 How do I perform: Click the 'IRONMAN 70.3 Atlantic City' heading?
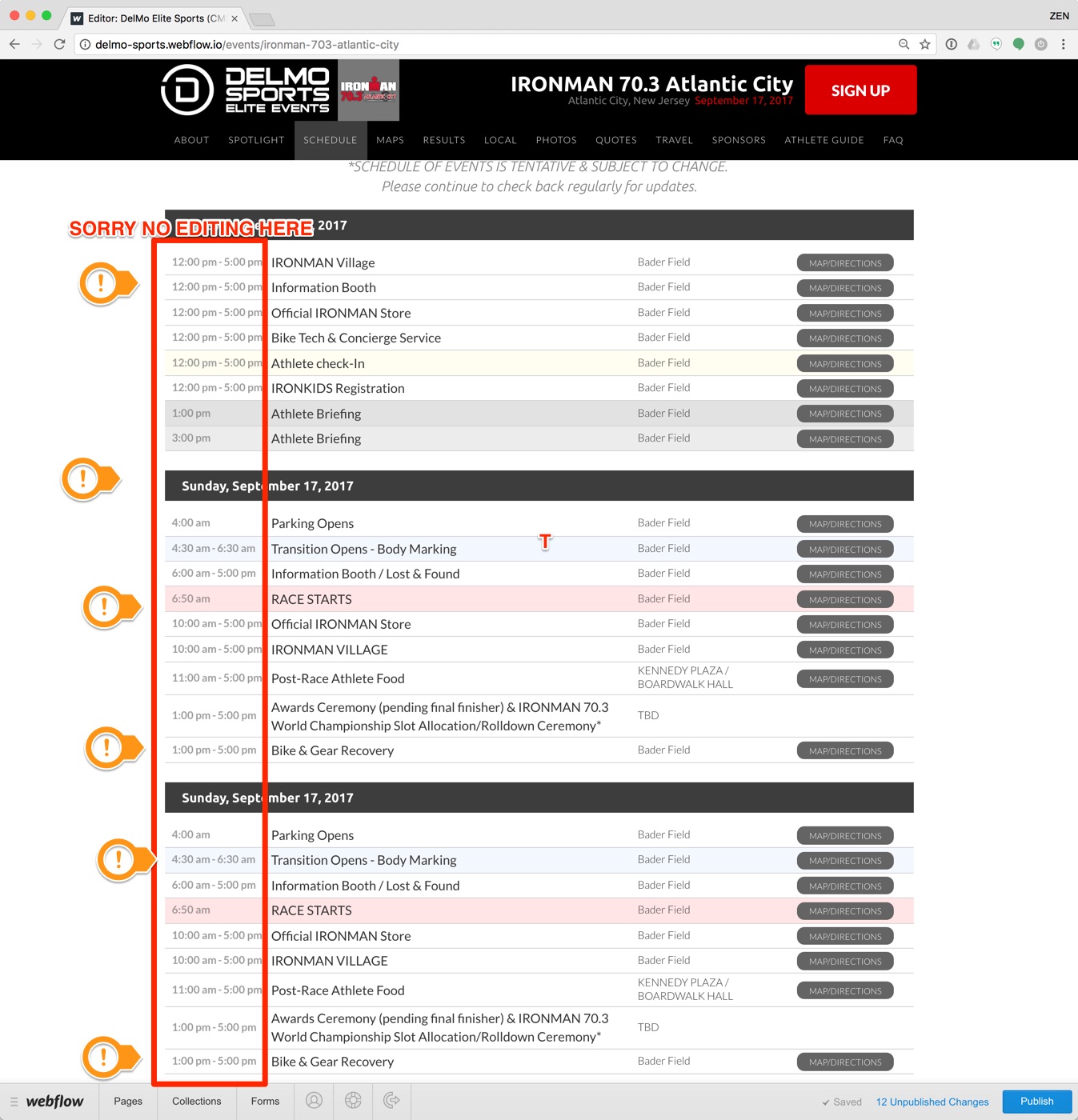(x=652, y=83)
